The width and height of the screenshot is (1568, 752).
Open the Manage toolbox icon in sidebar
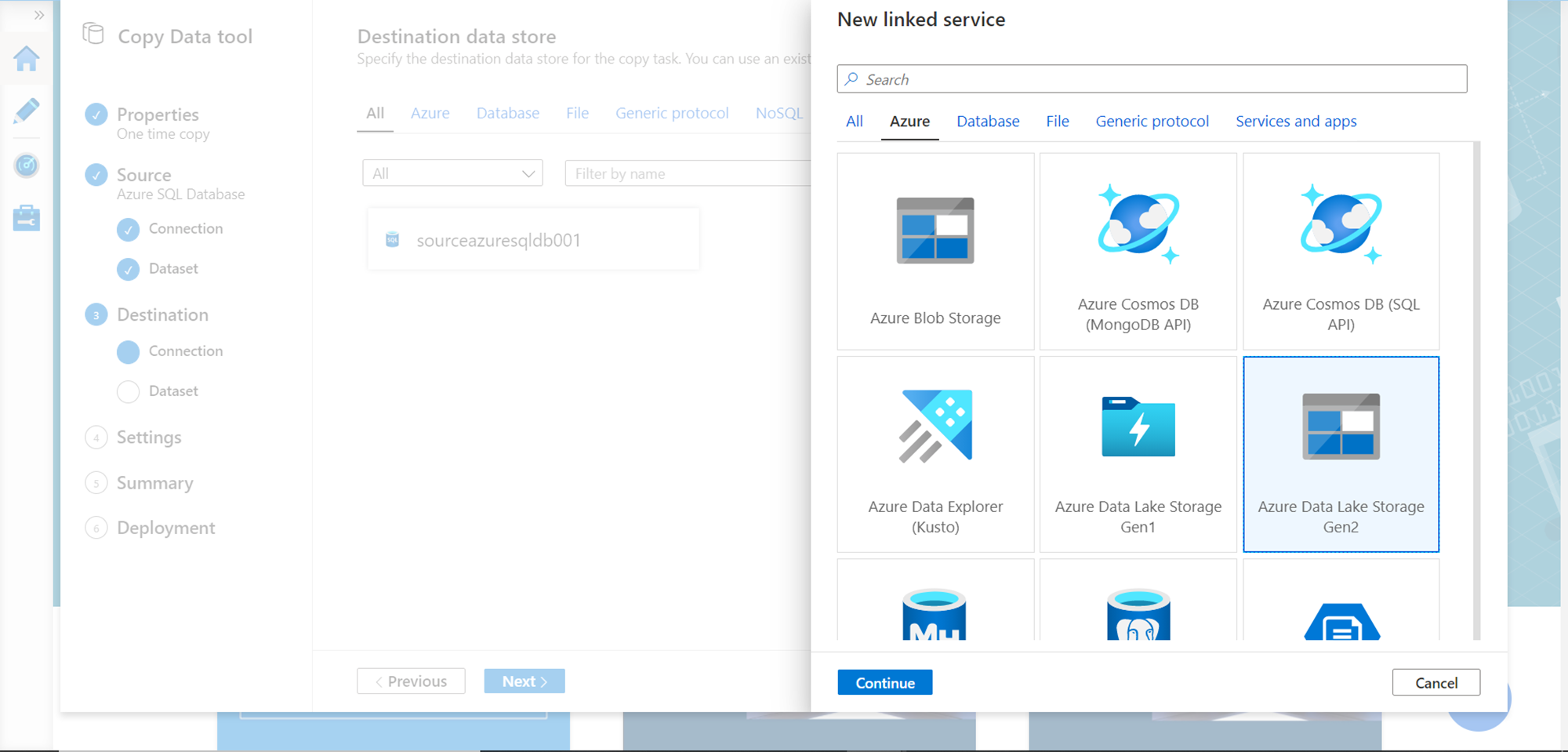[x=27, y=218]
